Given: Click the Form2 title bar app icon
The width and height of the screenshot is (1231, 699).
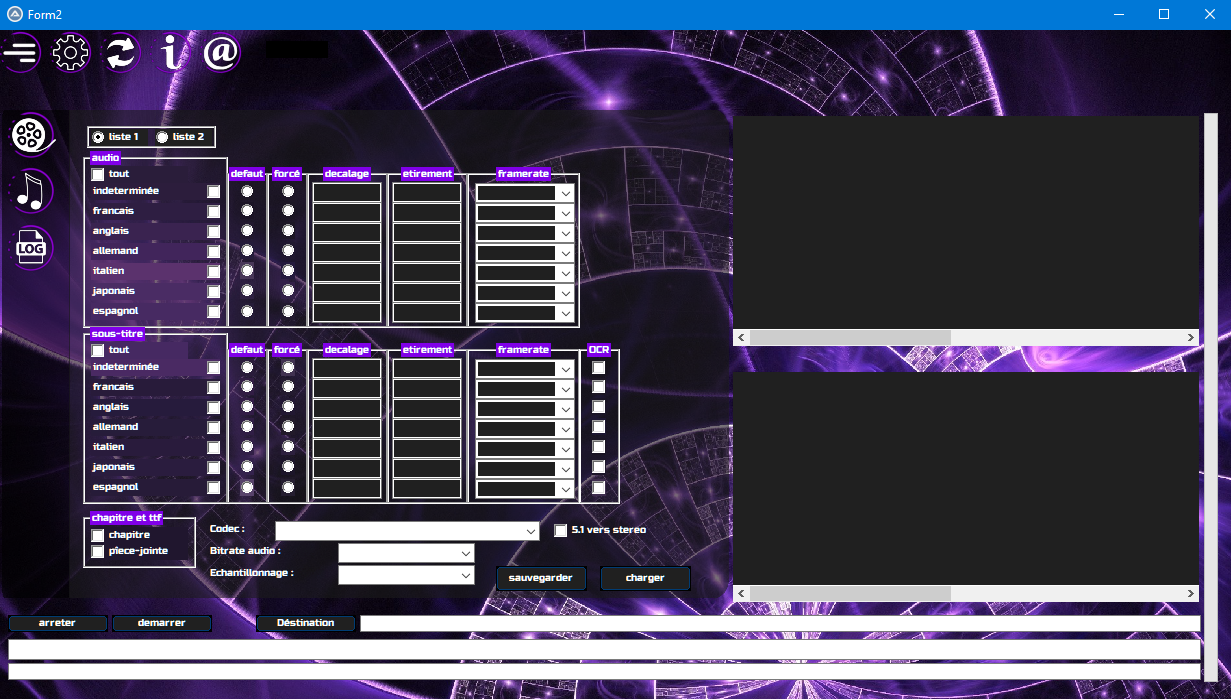Looking at the screenshot, I should [15, 14].
